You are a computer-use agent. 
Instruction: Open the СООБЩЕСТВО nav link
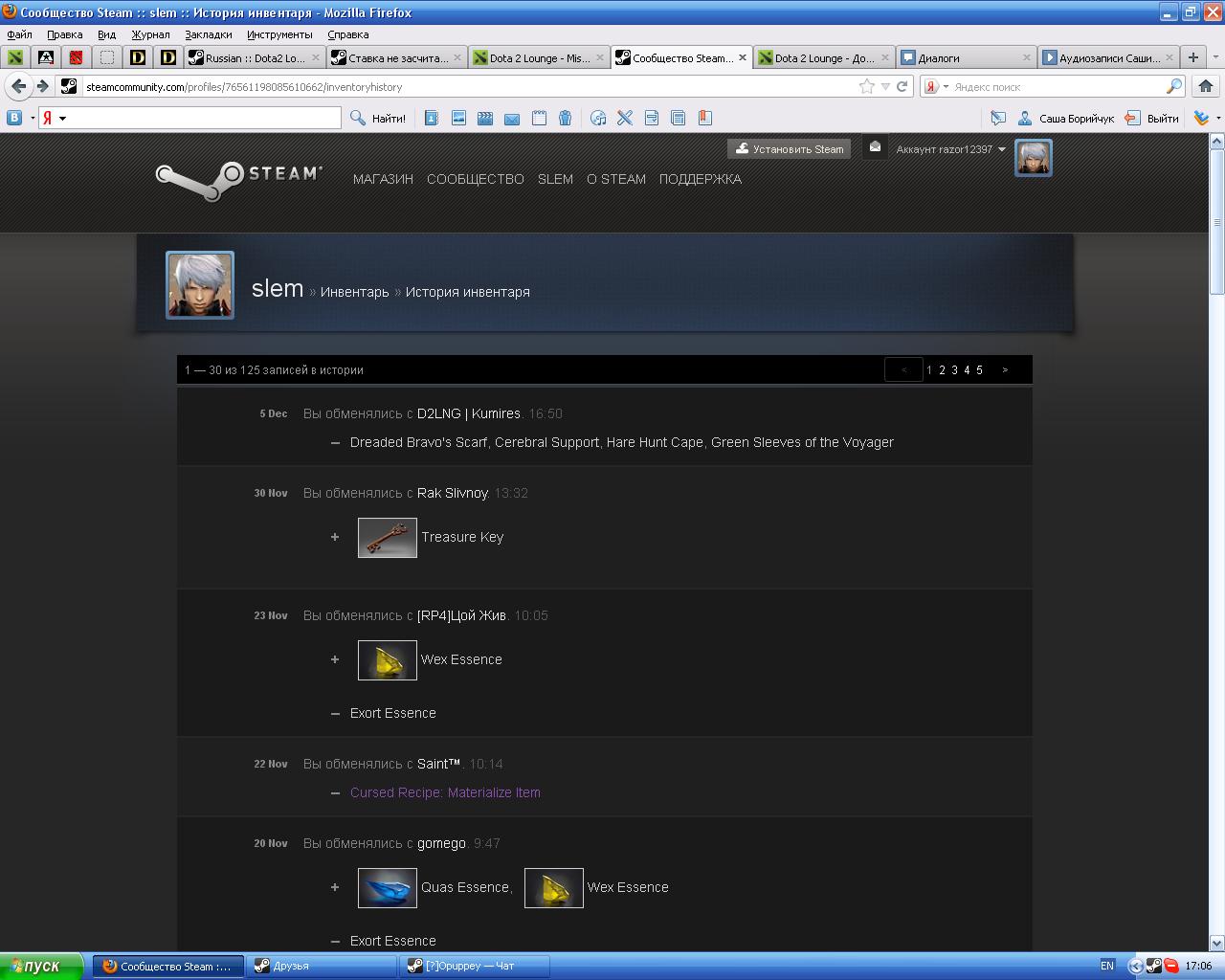[x=476, y=179]
